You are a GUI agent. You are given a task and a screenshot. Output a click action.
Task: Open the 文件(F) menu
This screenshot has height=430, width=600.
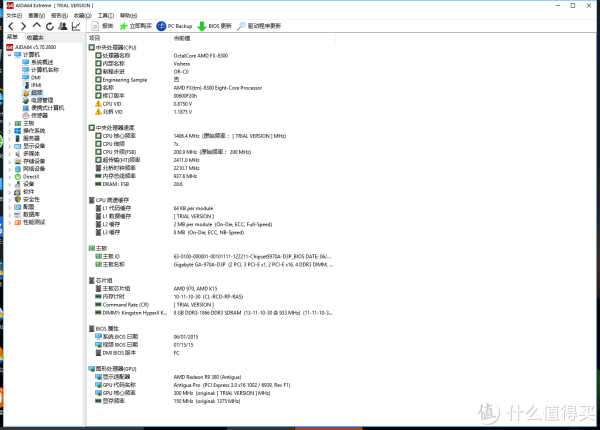(x=14, y=15)
